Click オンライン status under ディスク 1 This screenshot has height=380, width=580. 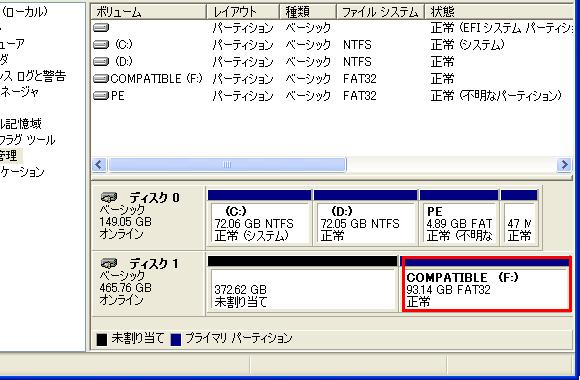tap(121, 300)
